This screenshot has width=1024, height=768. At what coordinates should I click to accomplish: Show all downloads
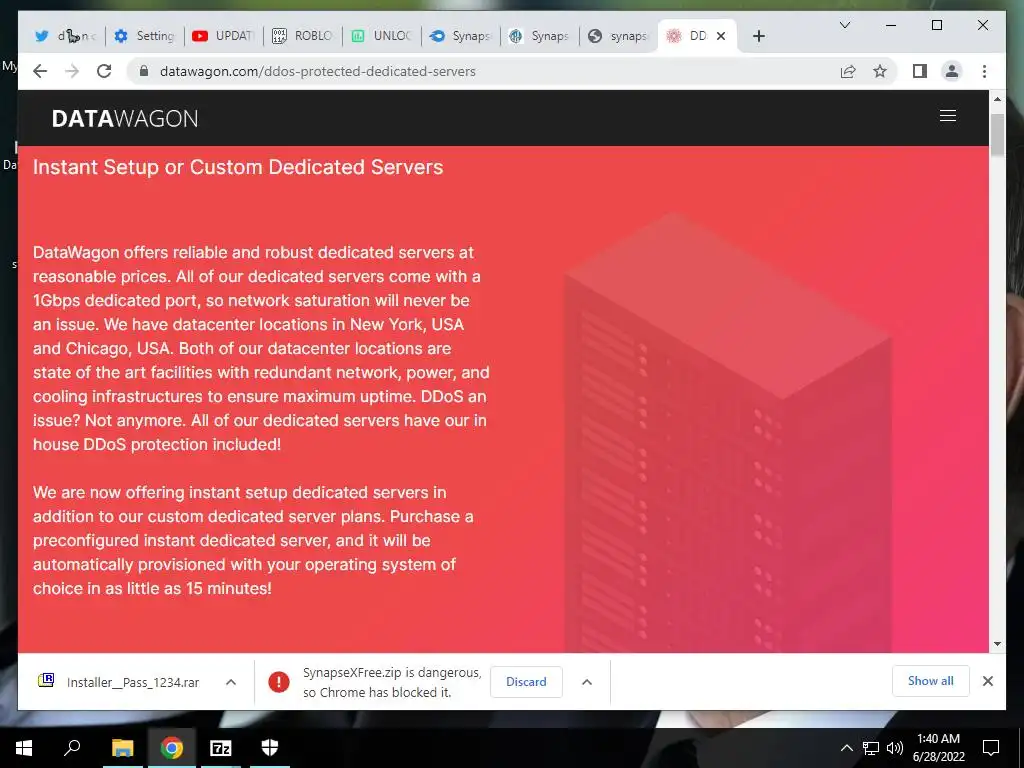click(930, 681)
